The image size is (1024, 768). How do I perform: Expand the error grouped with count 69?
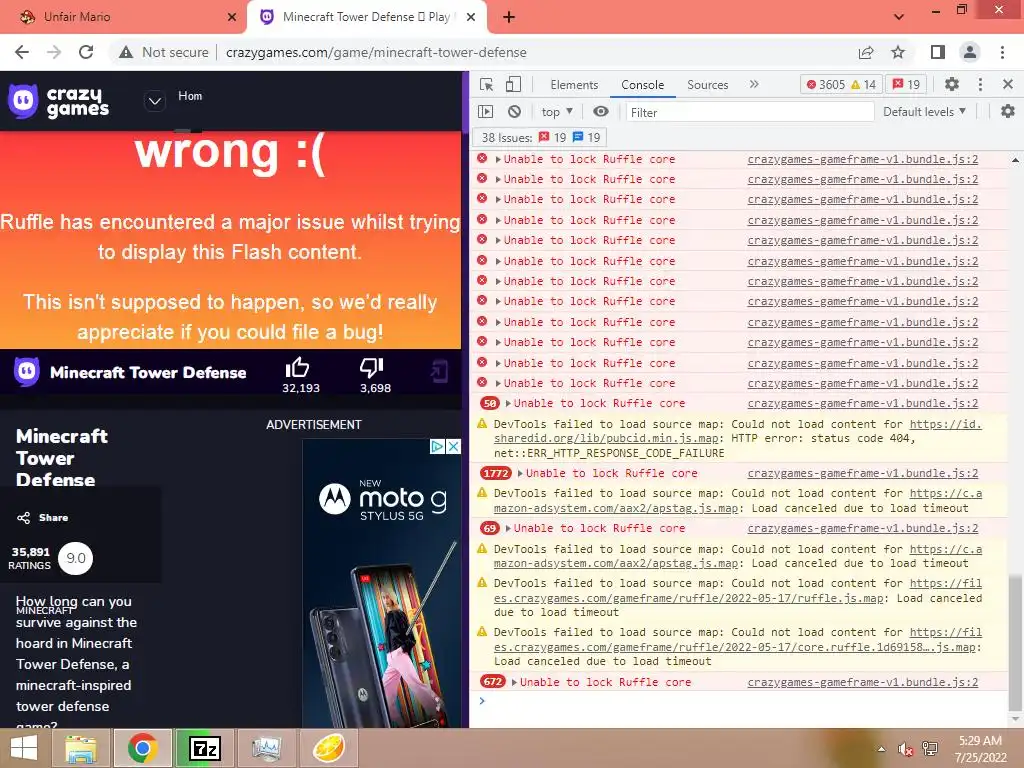(509, 528)
